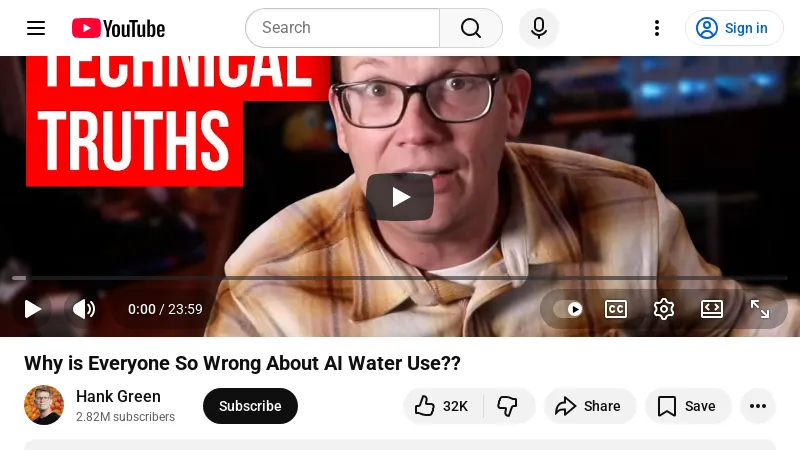
Task: Save video to a playlist
Action: pos(688,406)
